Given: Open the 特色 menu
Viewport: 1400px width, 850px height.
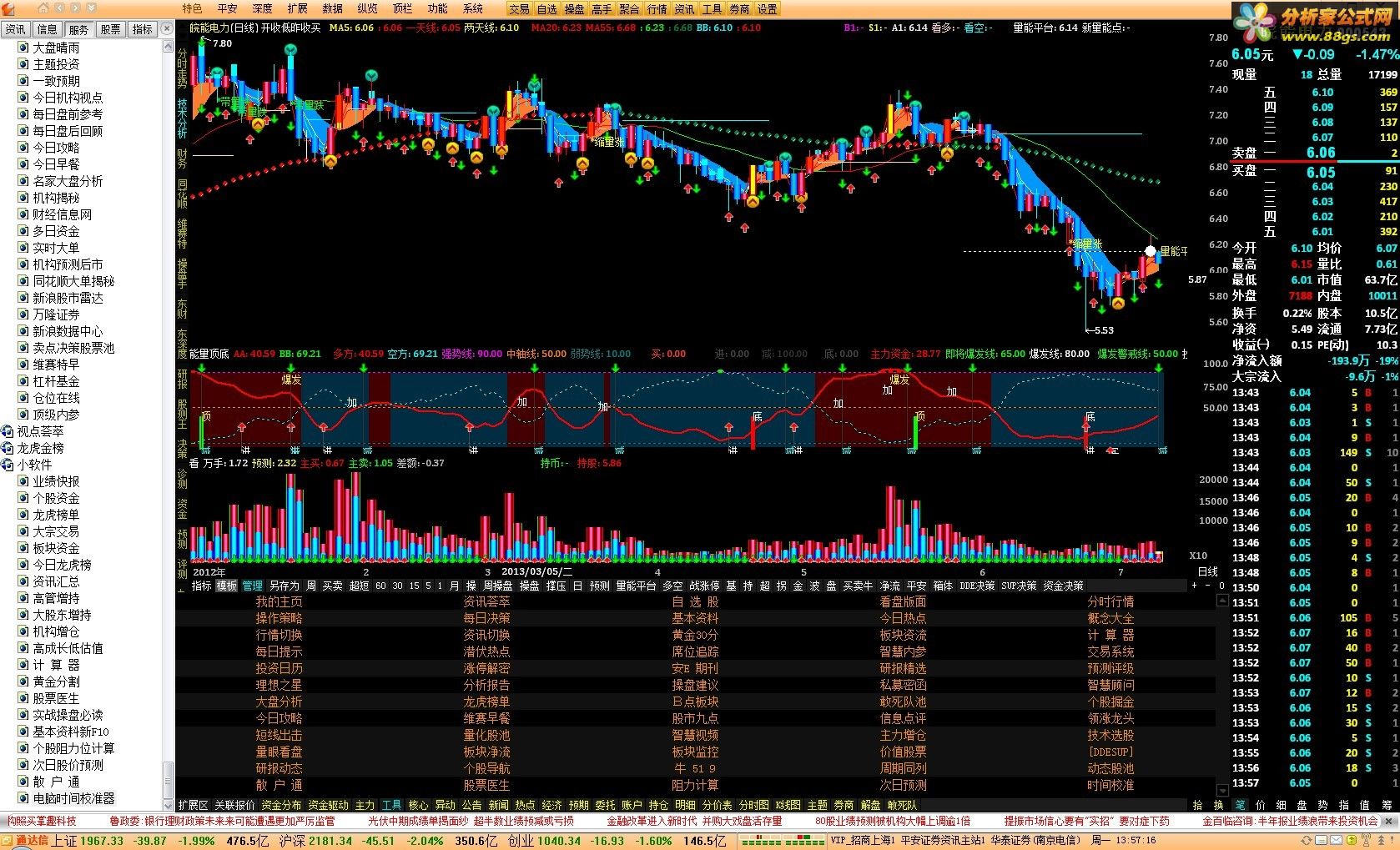Looking at the screenshot, I should tap(192, 8).
